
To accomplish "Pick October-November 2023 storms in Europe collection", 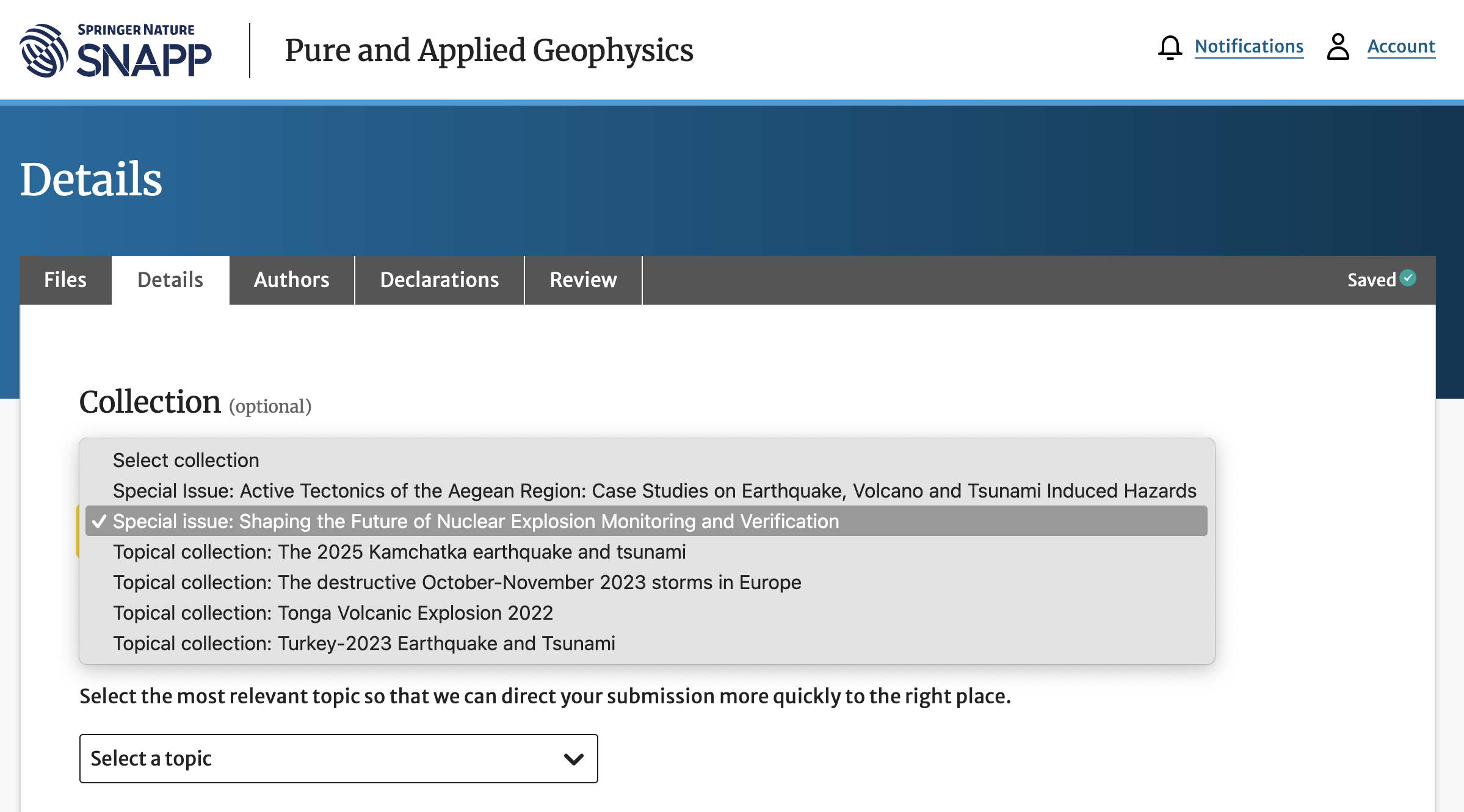I will click(457, 582).
